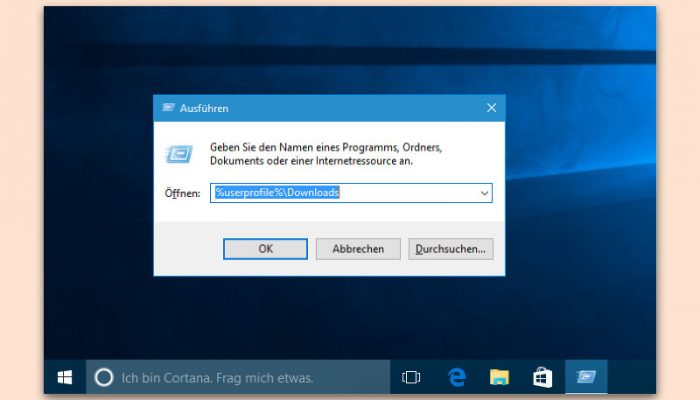Image resolution: width=700 pixels, height=400 pixels.
Task: Close the Ausführen dialog
Action: 492,108
